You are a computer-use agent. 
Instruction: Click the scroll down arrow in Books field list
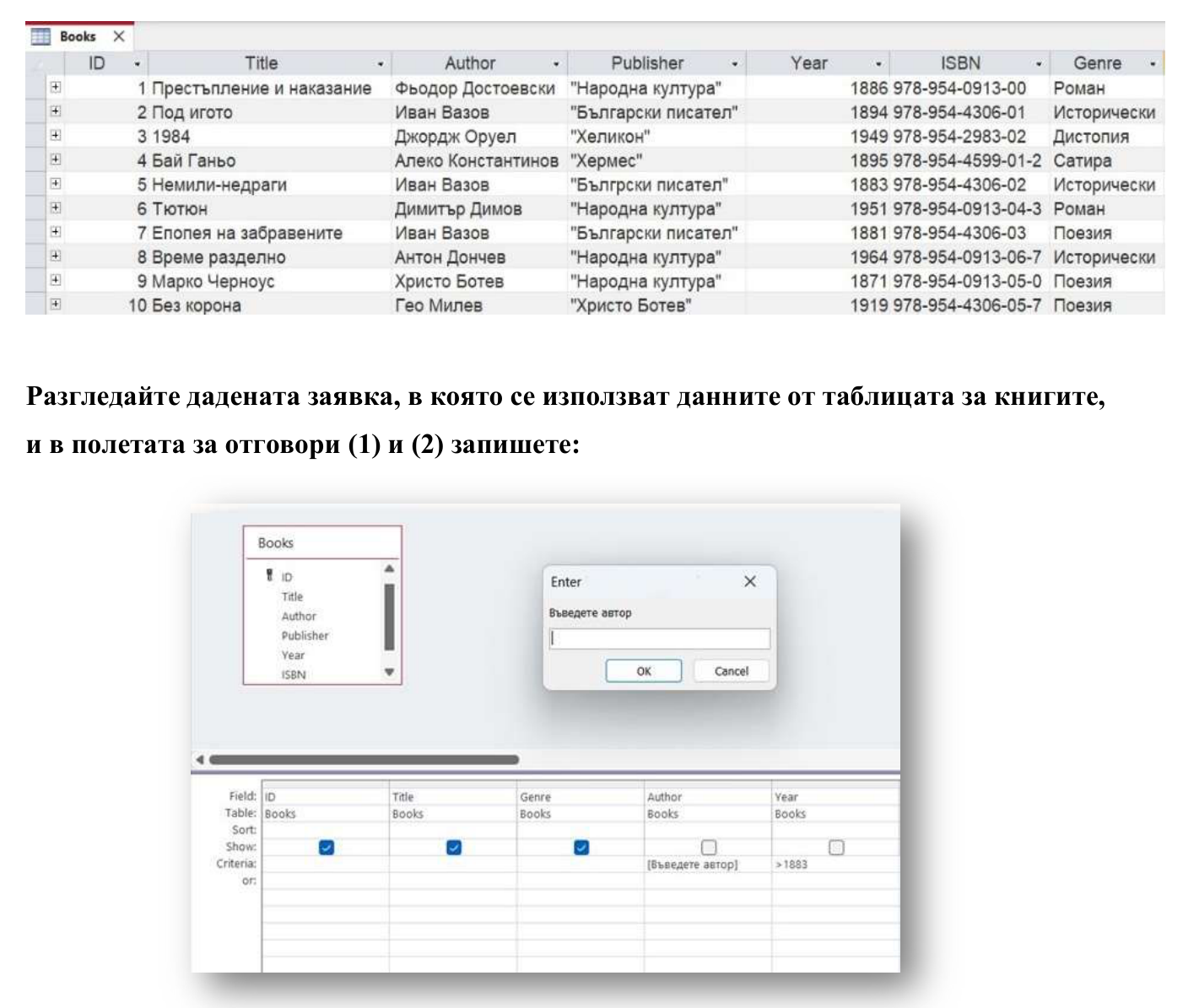pyautogui.click(x=389, y=672)
